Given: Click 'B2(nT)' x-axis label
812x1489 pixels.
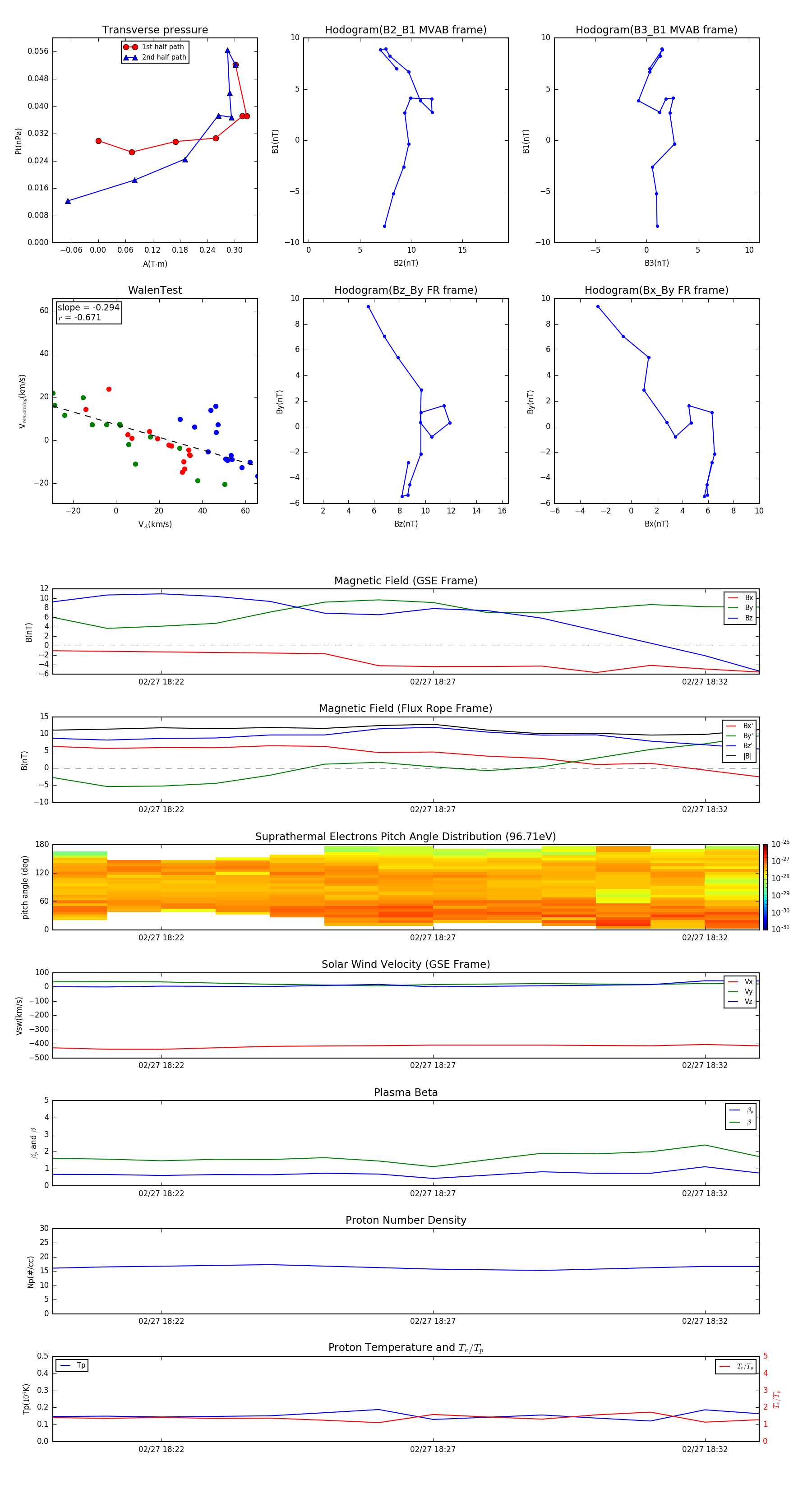Looking at the screenshot, I should pyautogui.click(x=406, y=263).
